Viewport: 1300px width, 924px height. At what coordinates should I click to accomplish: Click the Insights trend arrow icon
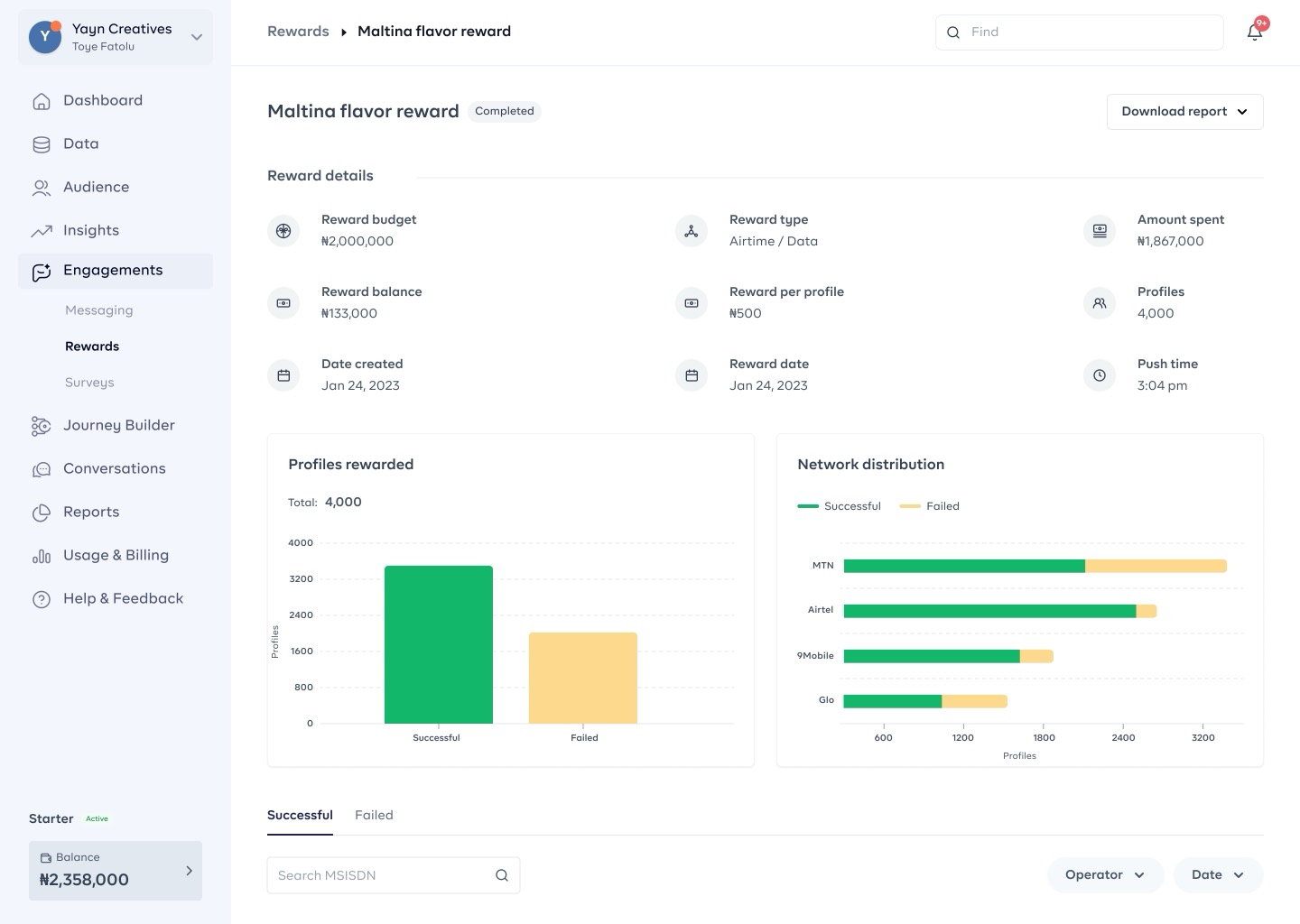(42, 231)
